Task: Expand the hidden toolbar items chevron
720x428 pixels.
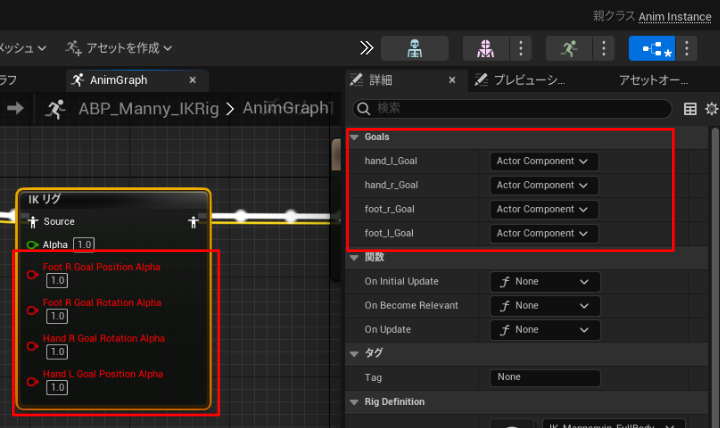Action: pyautogui.click(x=366, y=48)
